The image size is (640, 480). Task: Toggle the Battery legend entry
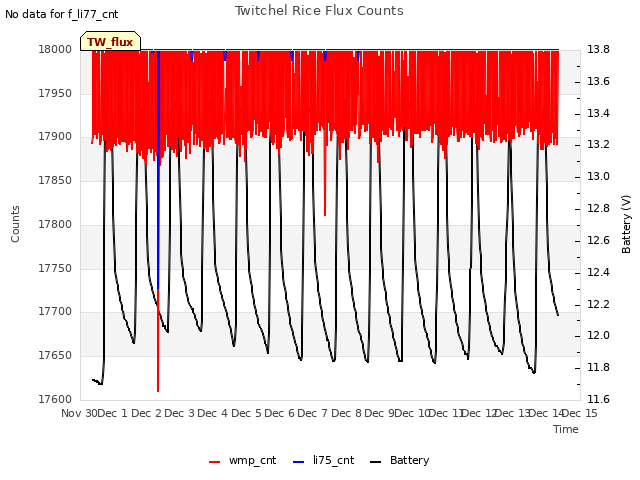click(399, 460)
